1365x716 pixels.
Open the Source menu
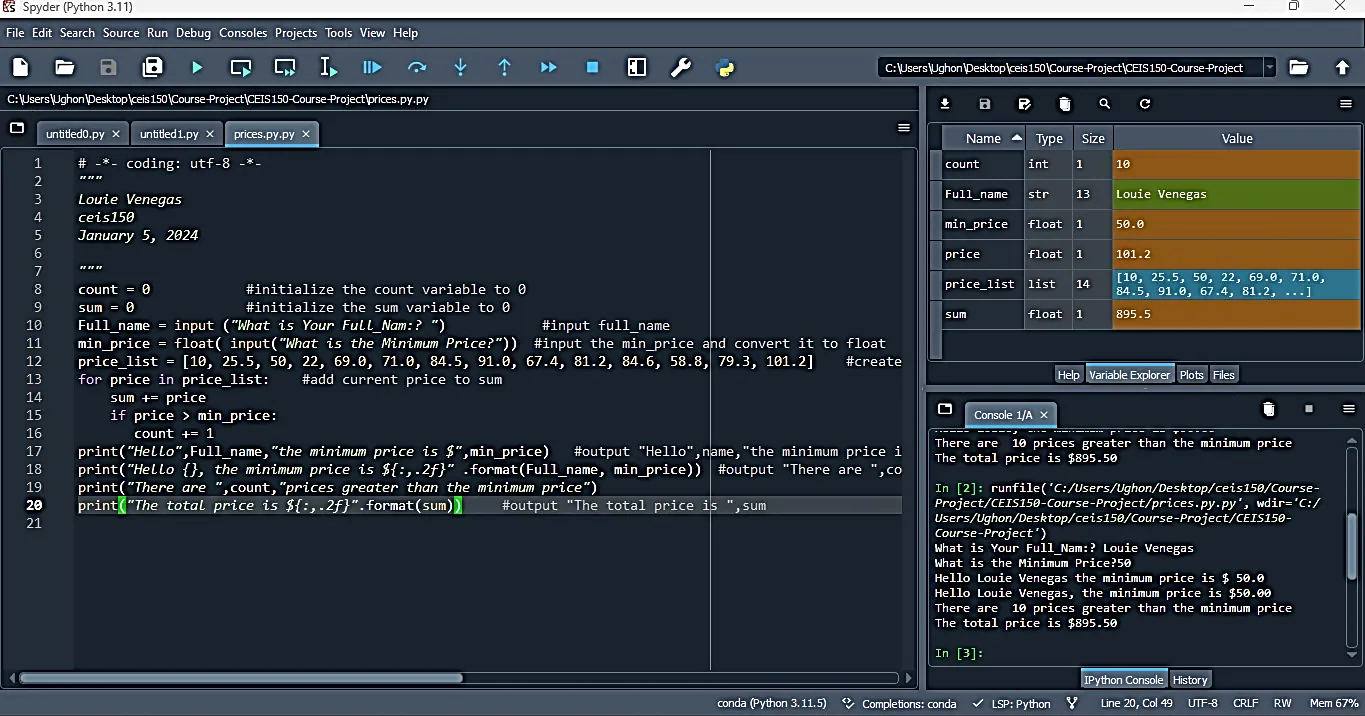pos(121,33)
